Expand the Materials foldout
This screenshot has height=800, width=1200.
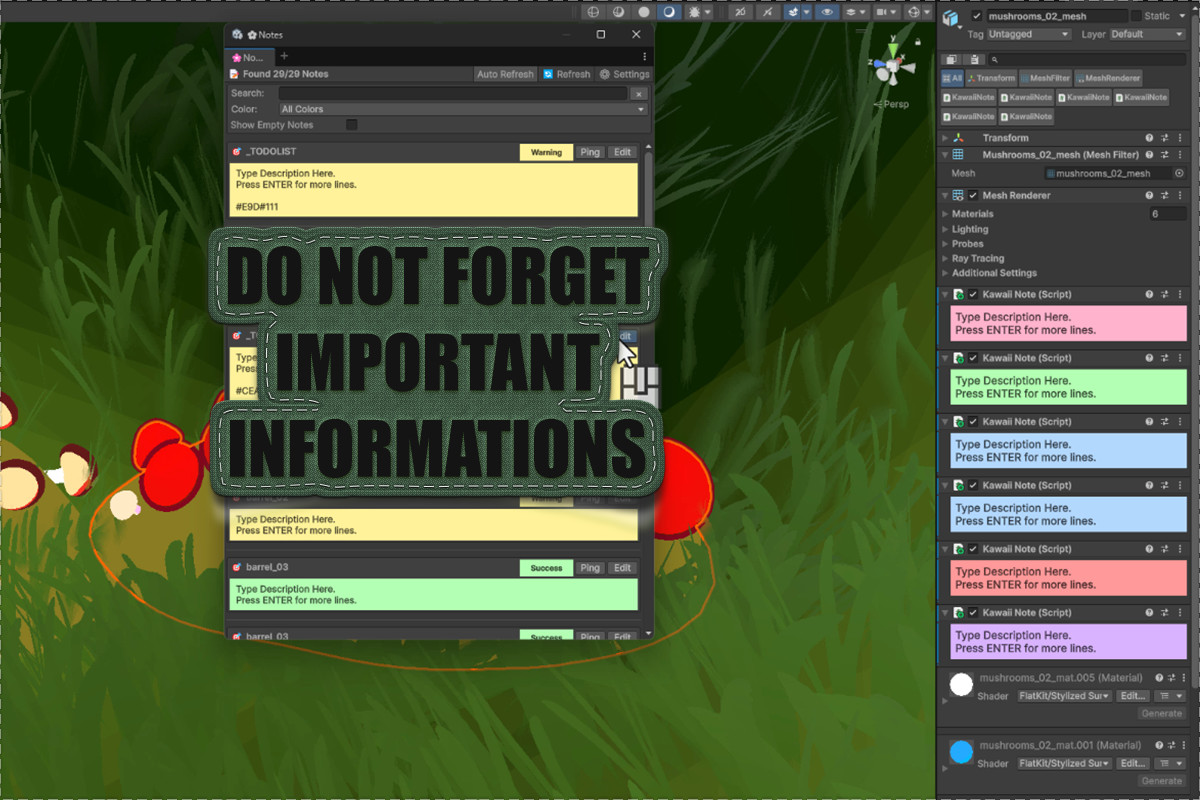point(946,214)
